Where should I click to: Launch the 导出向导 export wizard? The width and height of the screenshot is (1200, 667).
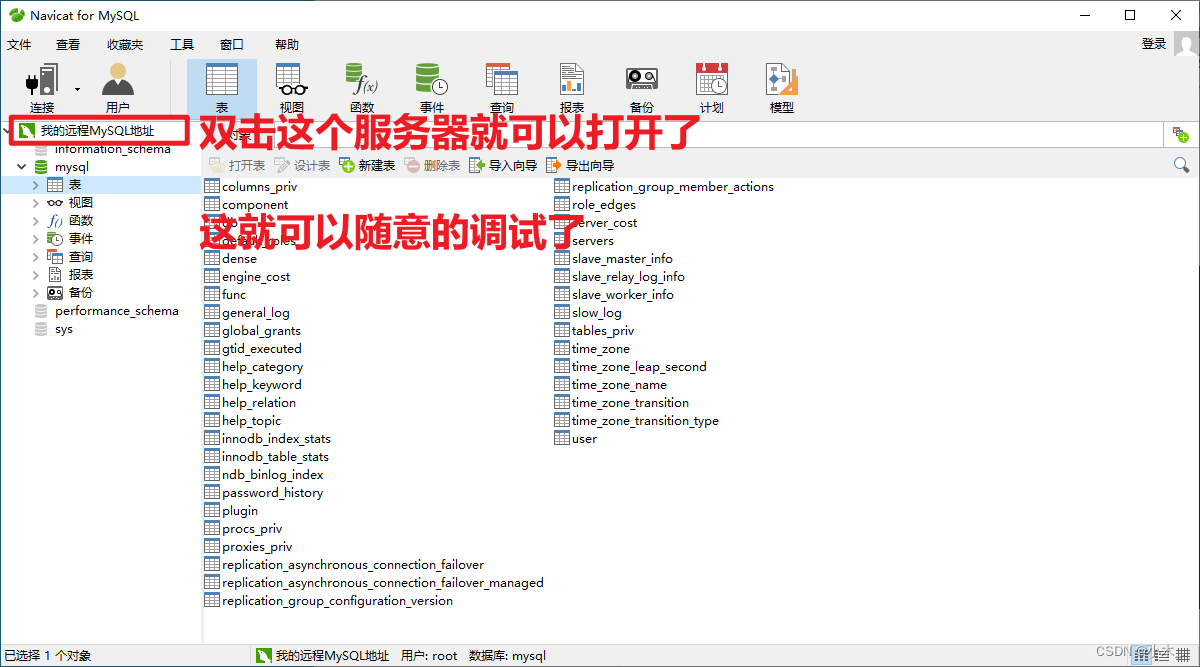(x=580, y=165)
